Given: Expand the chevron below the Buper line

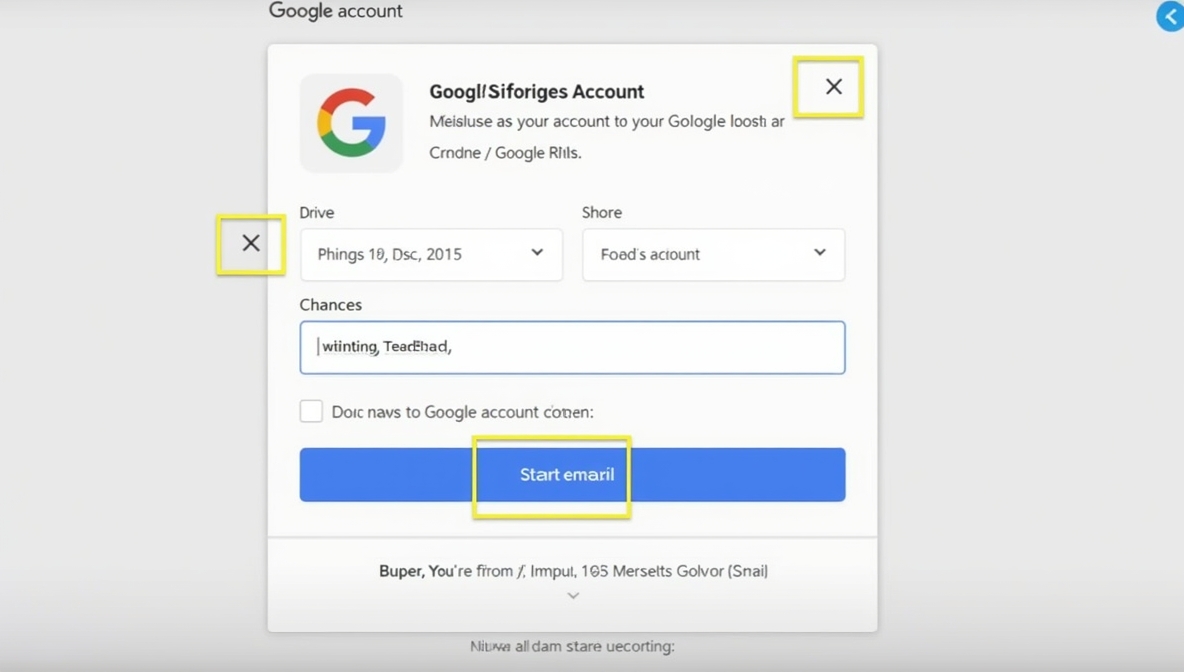Looking at the screenshot, I should click(573, 596).
